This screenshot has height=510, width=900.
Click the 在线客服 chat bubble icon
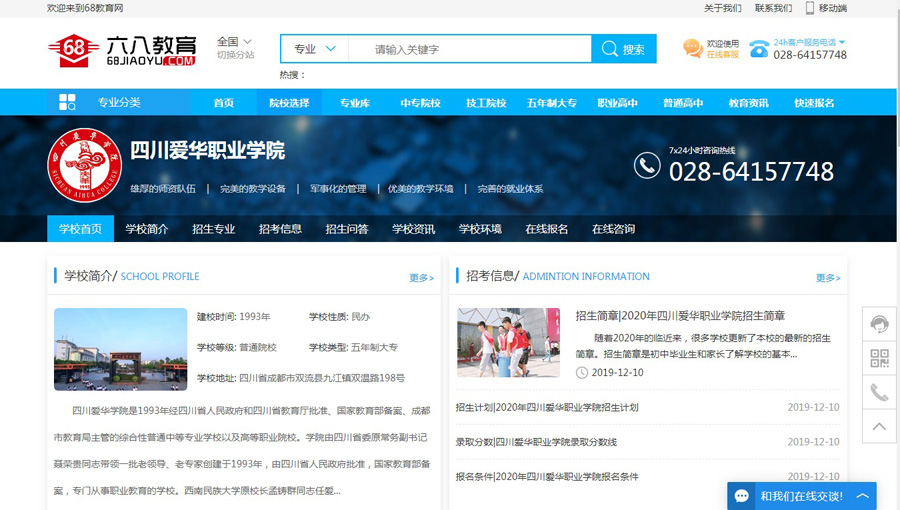click(692, 48)
